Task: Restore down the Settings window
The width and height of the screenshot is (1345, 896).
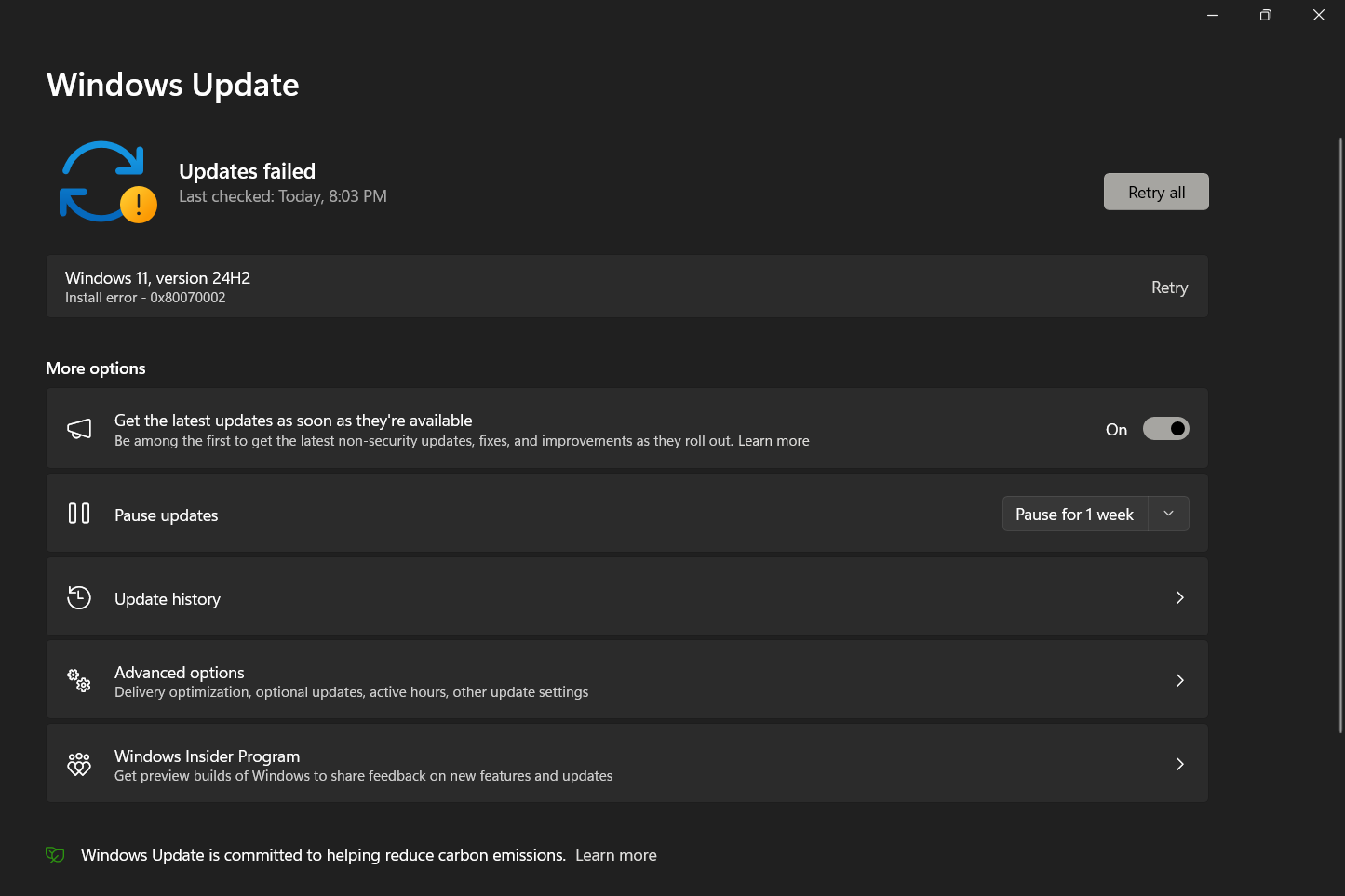Action: coord(1266,15)
